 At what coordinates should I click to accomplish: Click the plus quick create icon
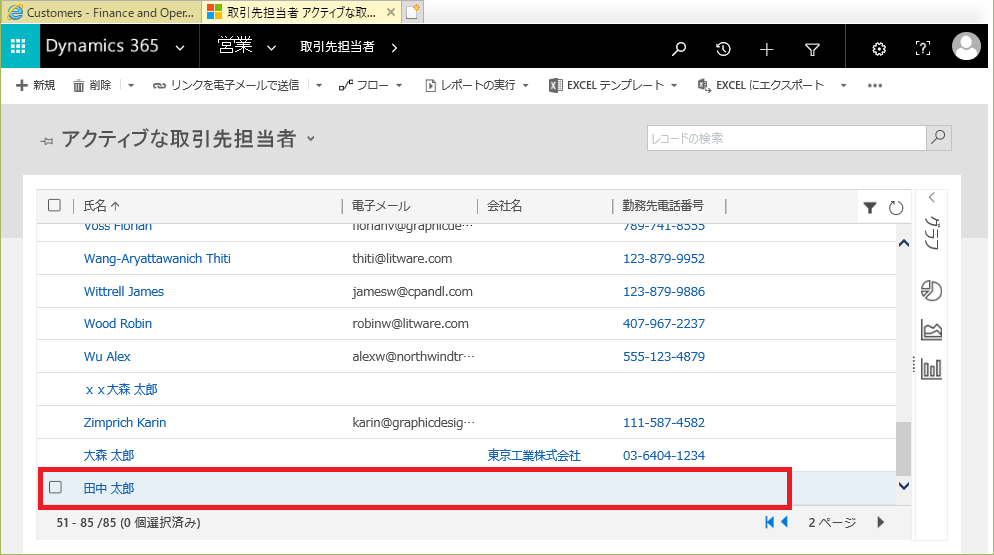(x=766, y=49)
